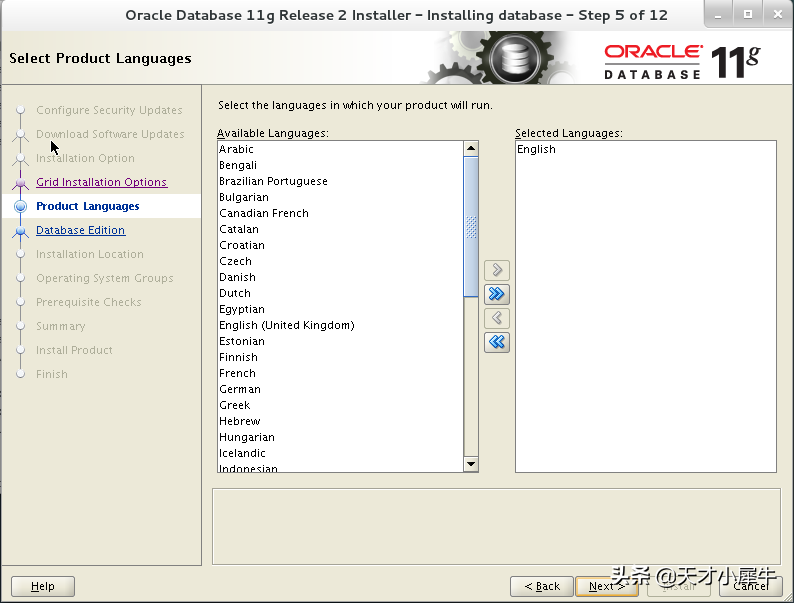Proceed with the Next button

(607, 586)
